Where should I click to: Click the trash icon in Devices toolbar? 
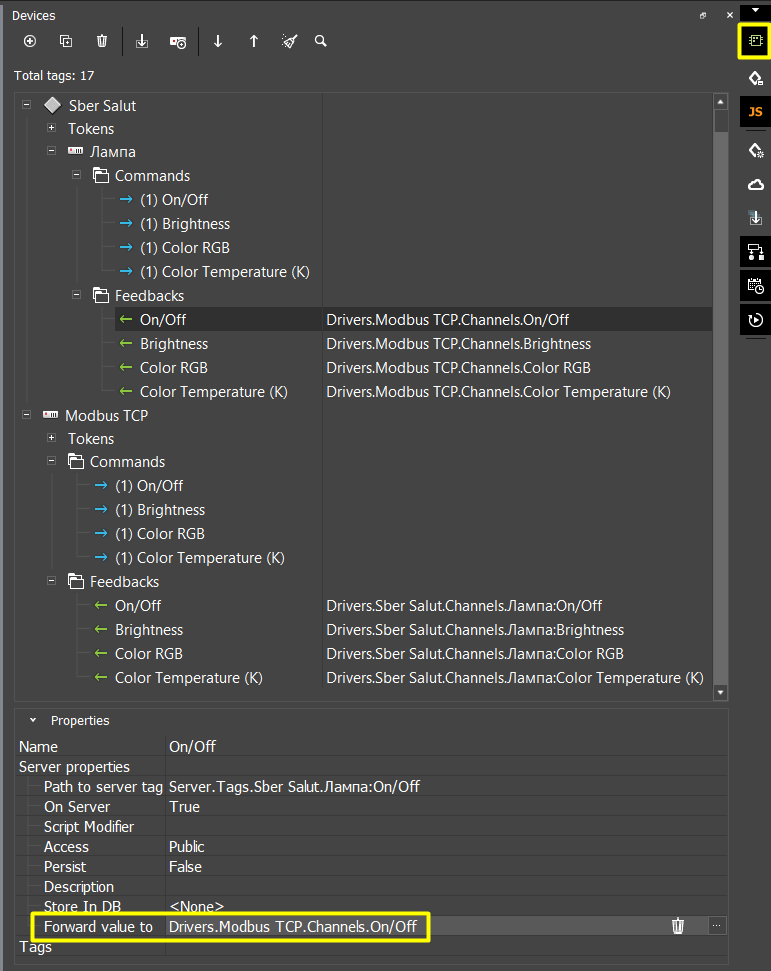(x=102, y=41)
